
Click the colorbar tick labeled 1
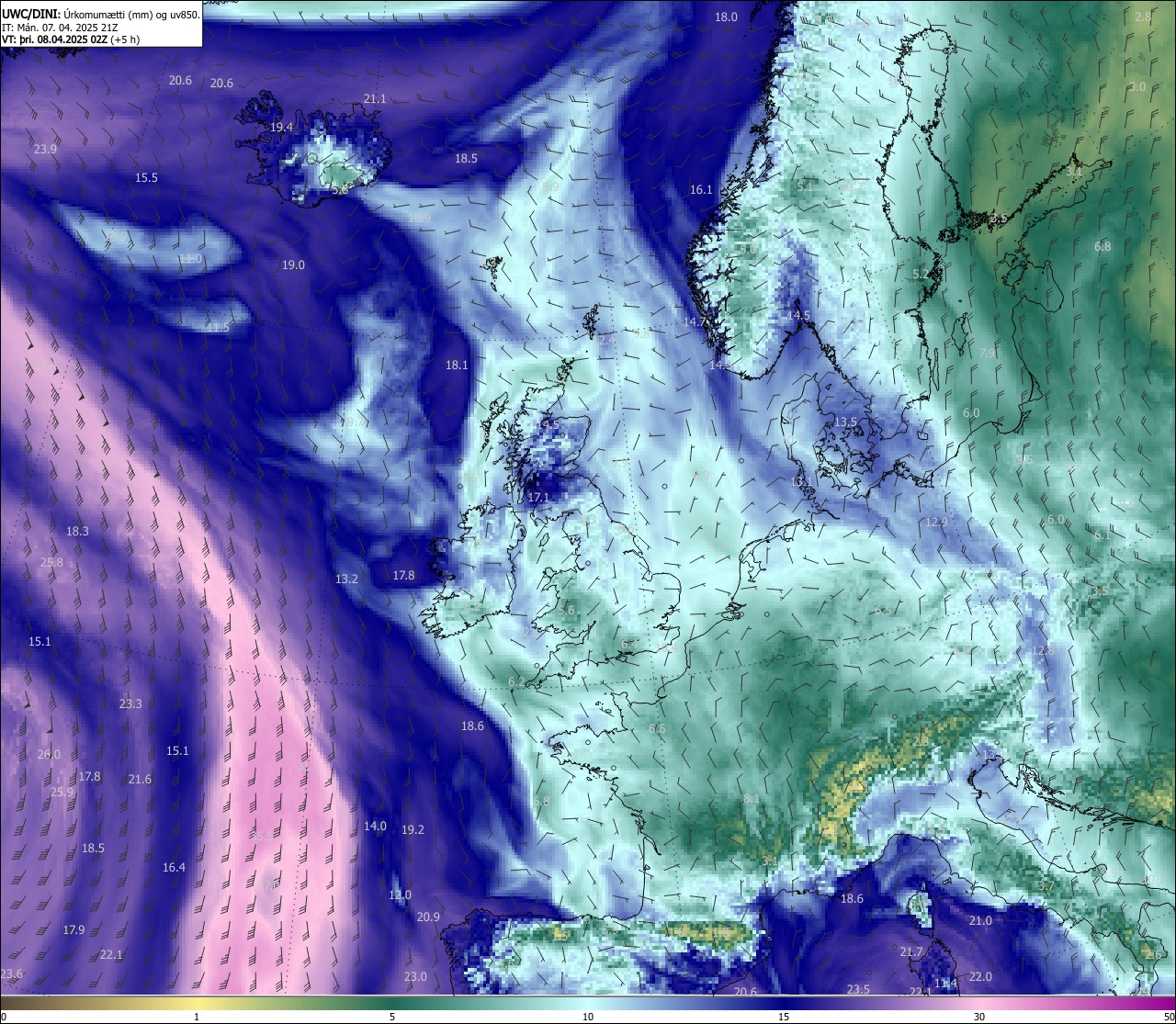click(x=197, y=1017)
